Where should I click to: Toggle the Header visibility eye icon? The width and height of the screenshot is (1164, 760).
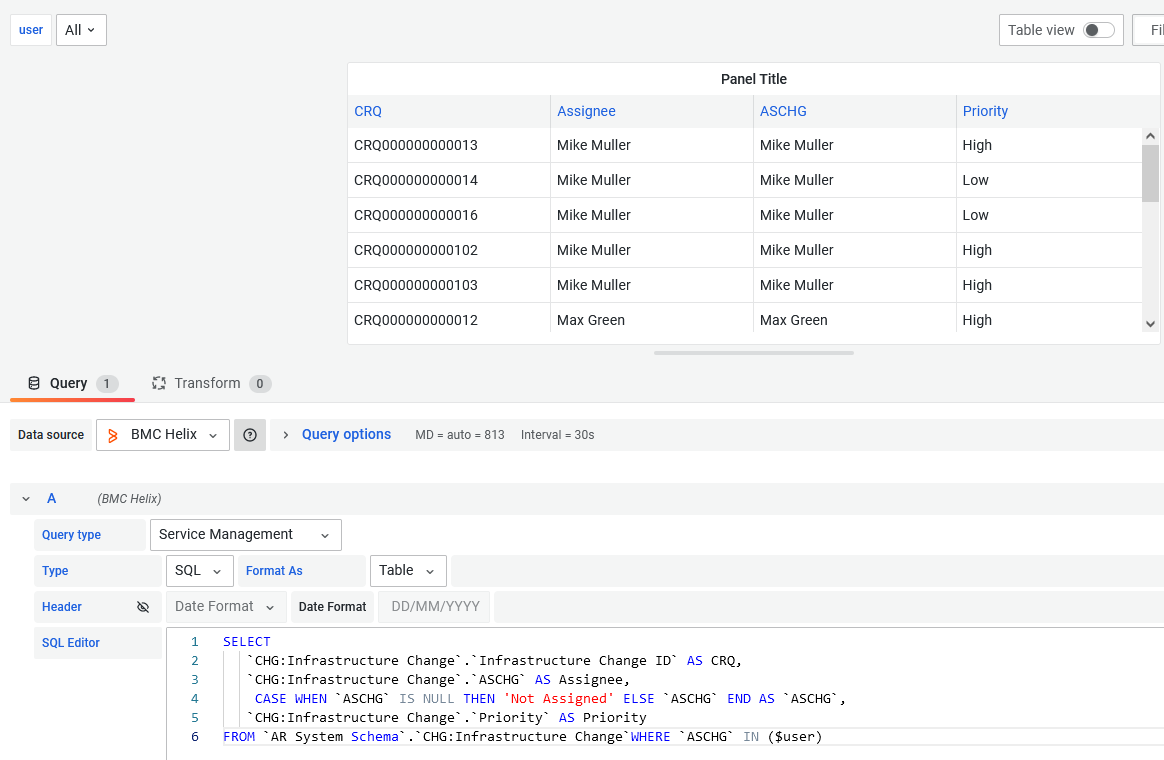pyautogui.click(x=143, y=607)
